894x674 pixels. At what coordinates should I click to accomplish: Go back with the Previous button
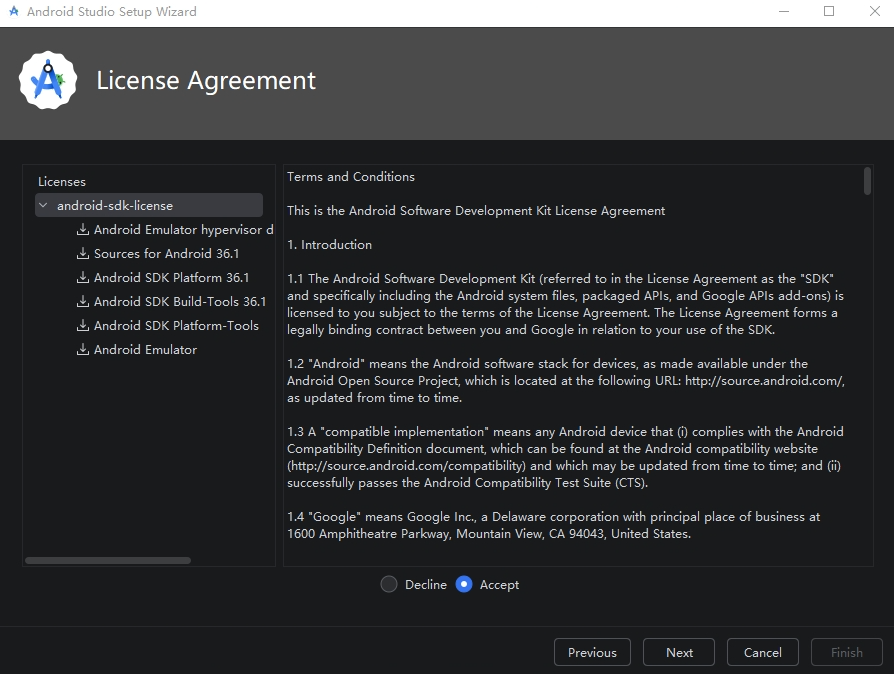592,652
